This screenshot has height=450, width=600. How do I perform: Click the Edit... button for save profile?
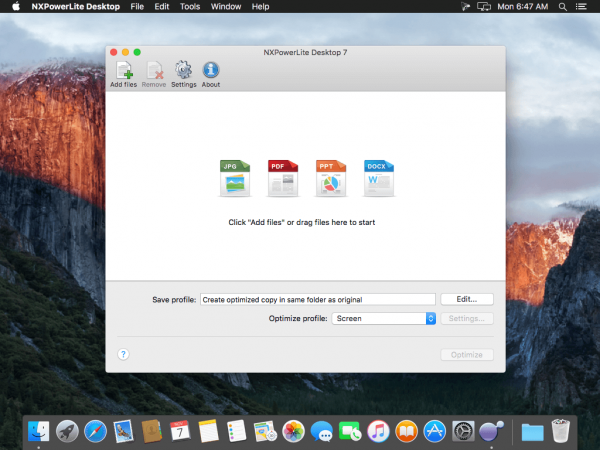(x=467, y=299)
